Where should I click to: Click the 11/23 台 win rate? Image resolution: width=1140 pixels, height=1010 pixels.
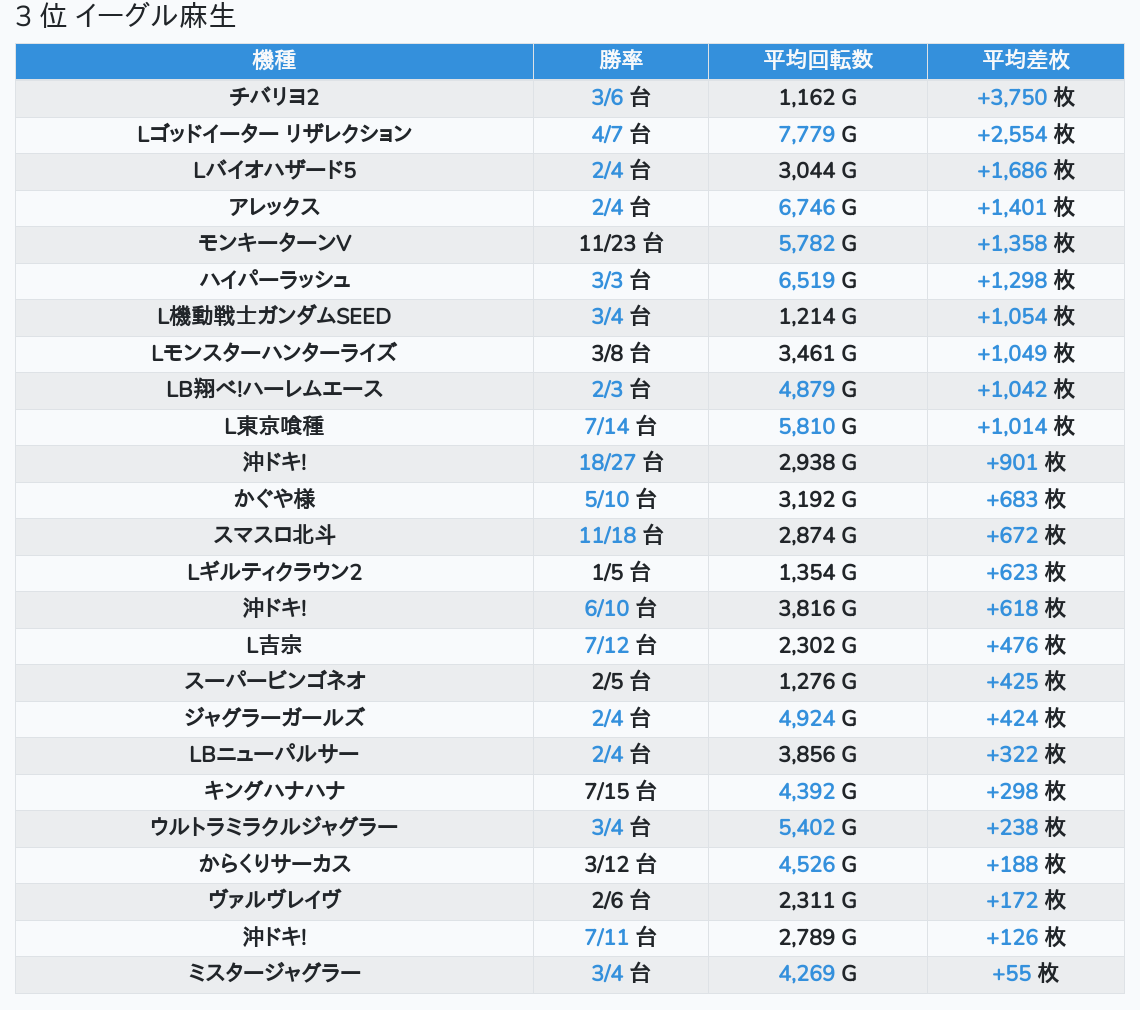[x=621, y=244]
